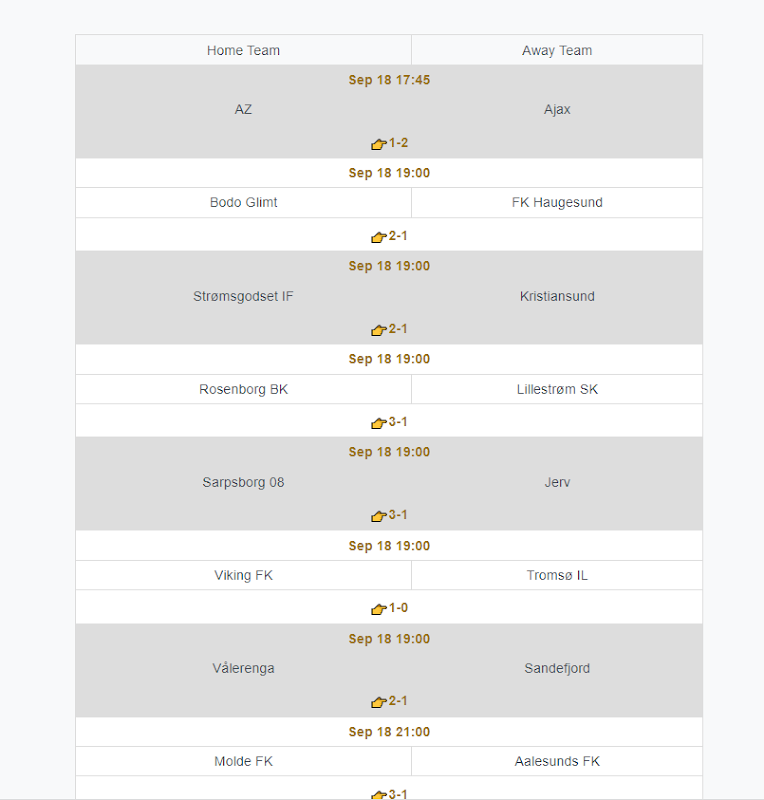Click the 1-0 predicted score for Viking FK
764x800 pixels.
pos(398,608)
